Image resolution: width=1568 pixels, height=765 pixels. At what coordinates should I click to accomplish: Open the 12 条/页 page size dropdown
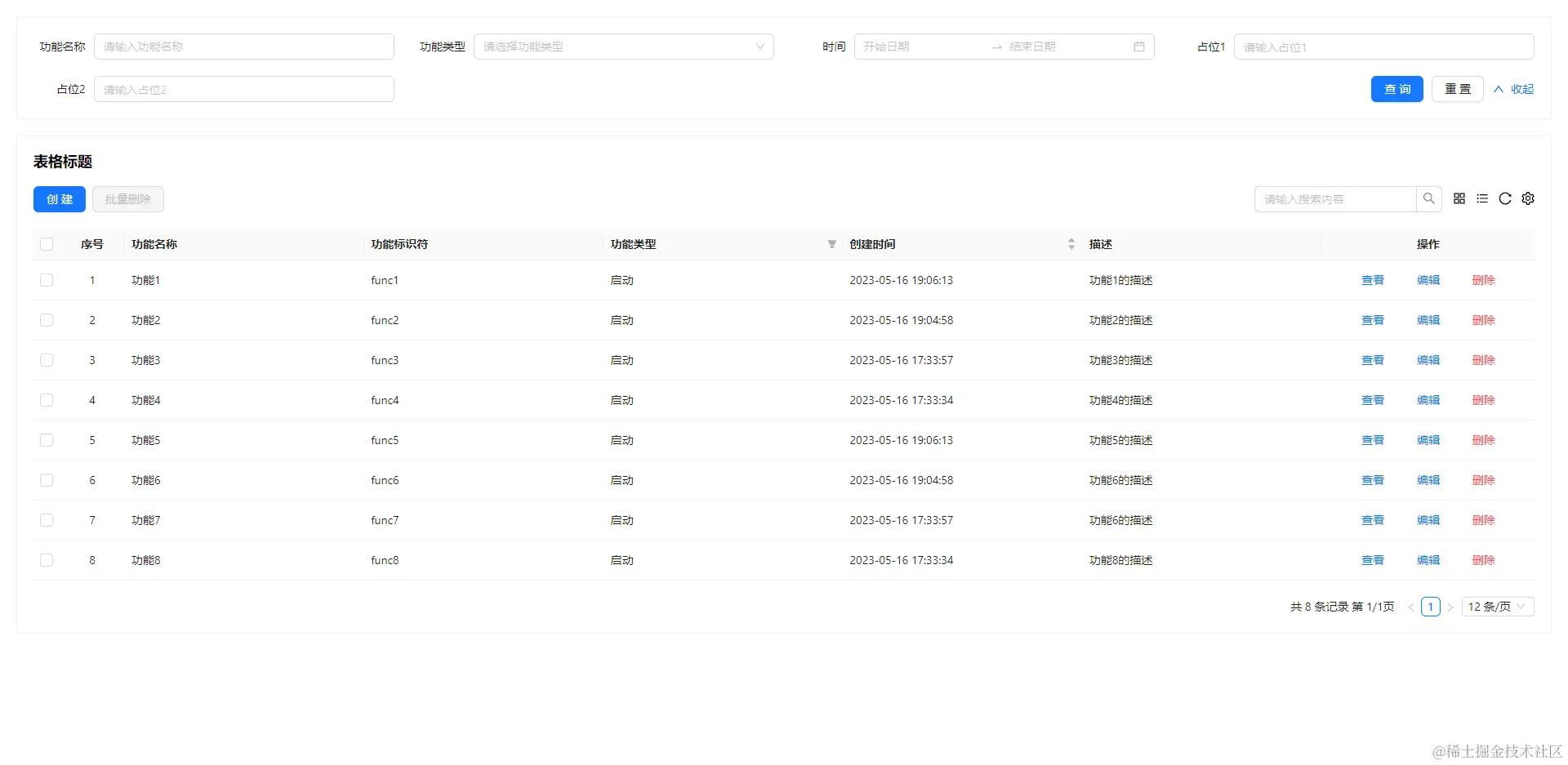(1498, 607)
